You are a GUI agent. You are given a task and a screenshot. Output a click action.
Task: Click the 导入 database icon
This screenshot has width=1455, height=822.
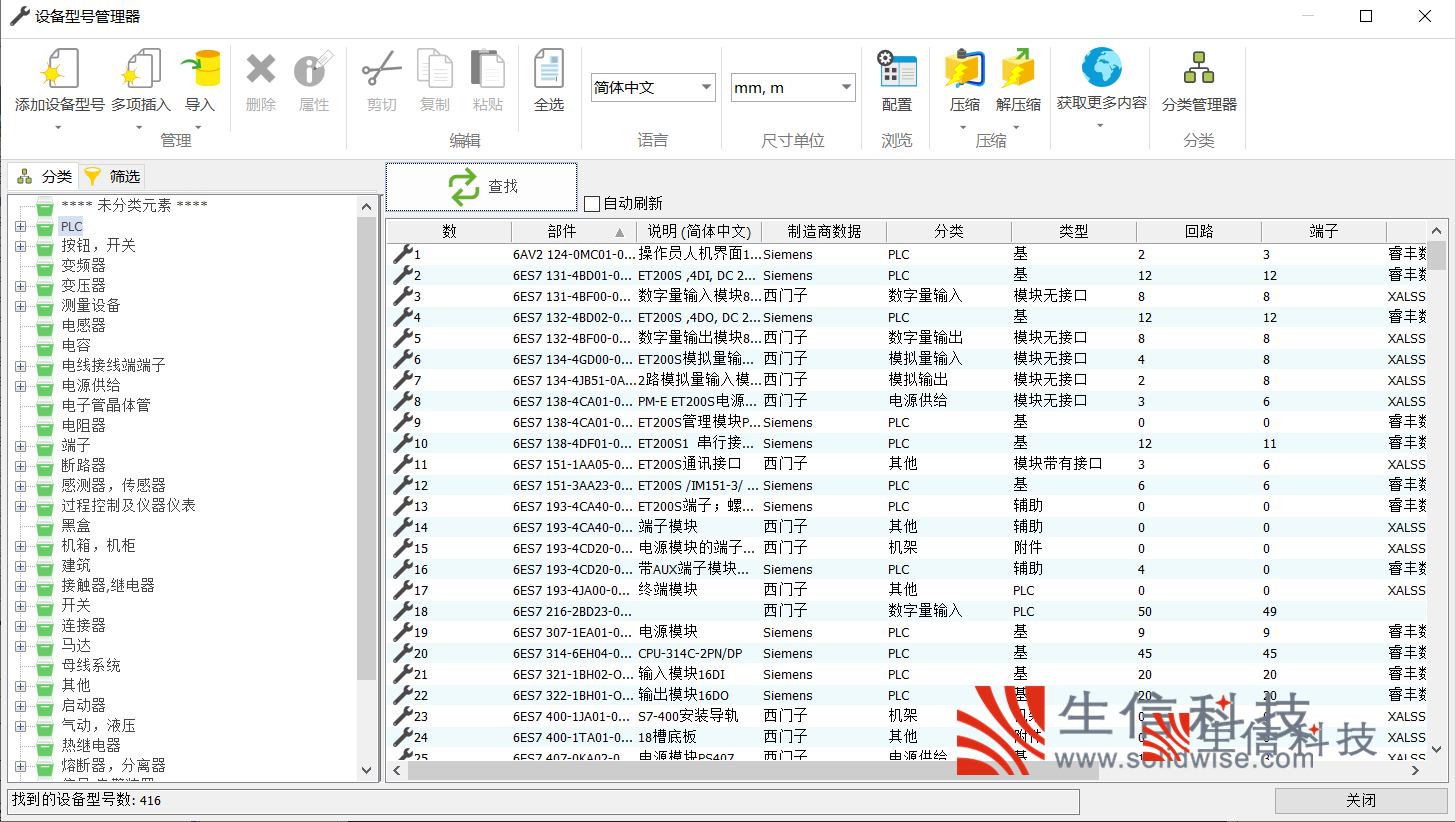[x=200, y=69]
